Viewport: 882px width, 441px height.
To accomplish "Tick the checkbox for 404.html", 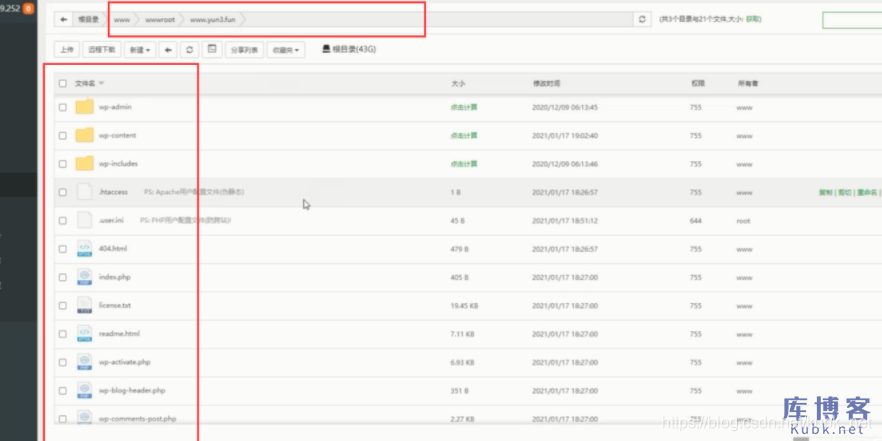I will 62,249.
